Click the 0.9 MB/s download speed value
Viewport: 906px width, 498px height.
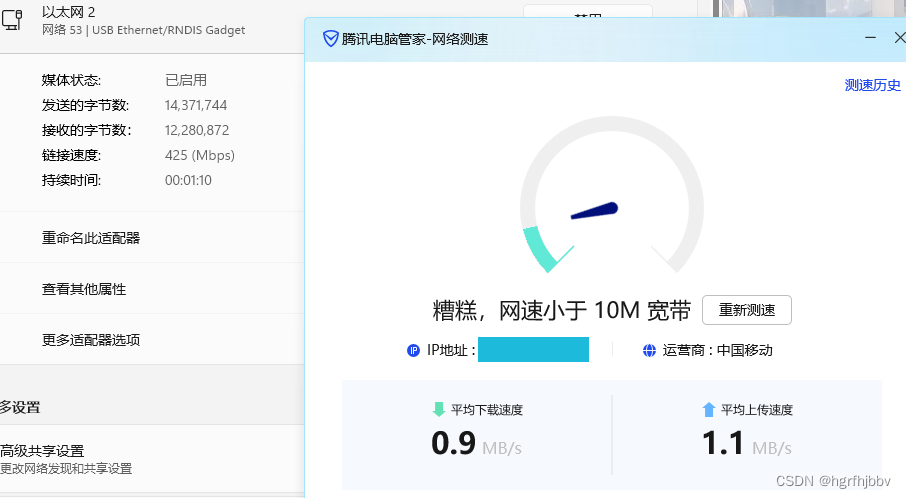tap(476, 444)
